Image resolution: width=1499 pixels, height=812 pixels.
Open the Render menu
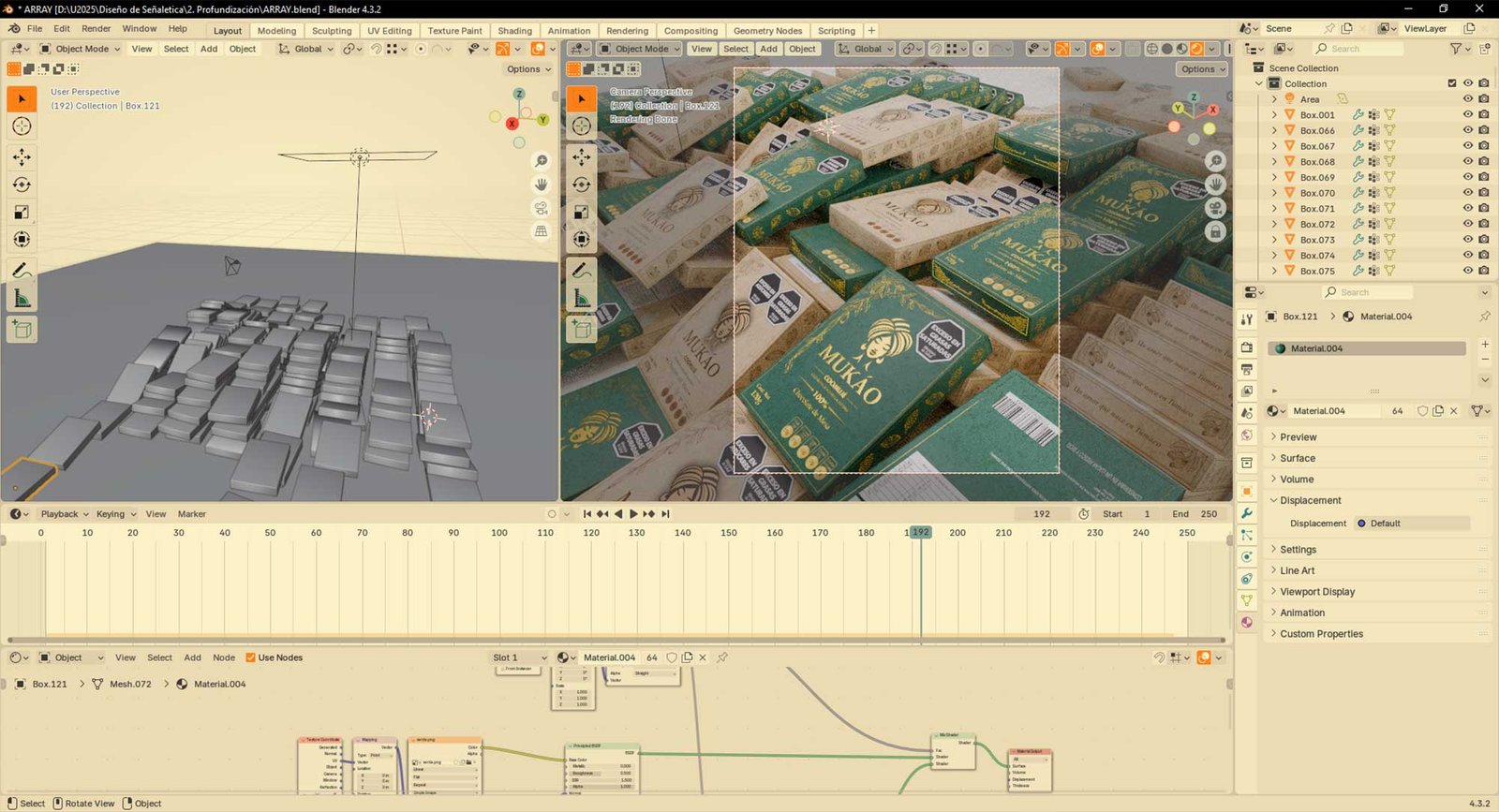point(96,29)
